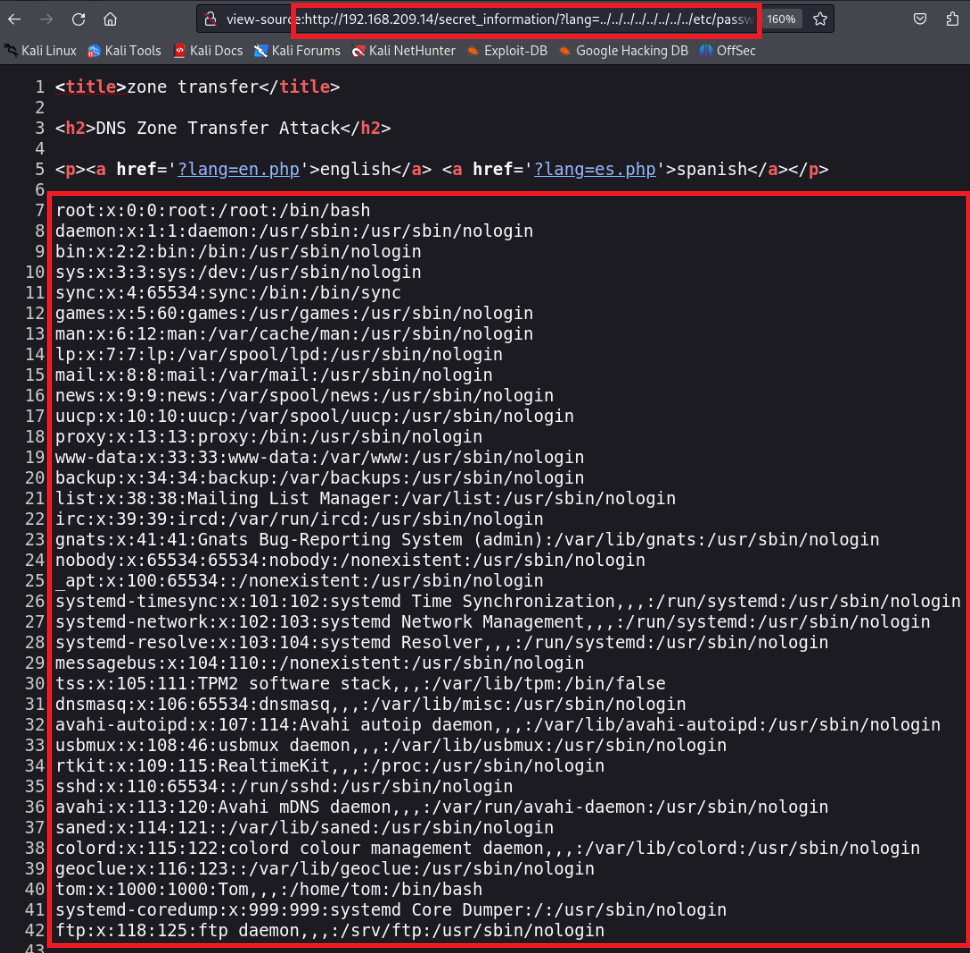Viewport: 970px width, 953px height.
Task: Reset the 160% zoom level badge
Action: [781, 19]
